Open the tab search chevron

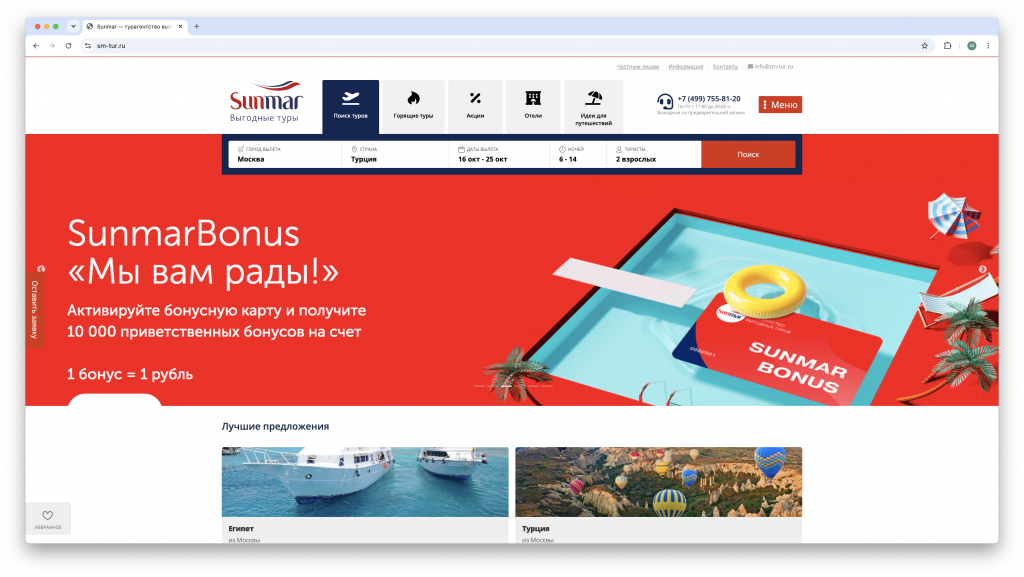(x=73, y=27)
